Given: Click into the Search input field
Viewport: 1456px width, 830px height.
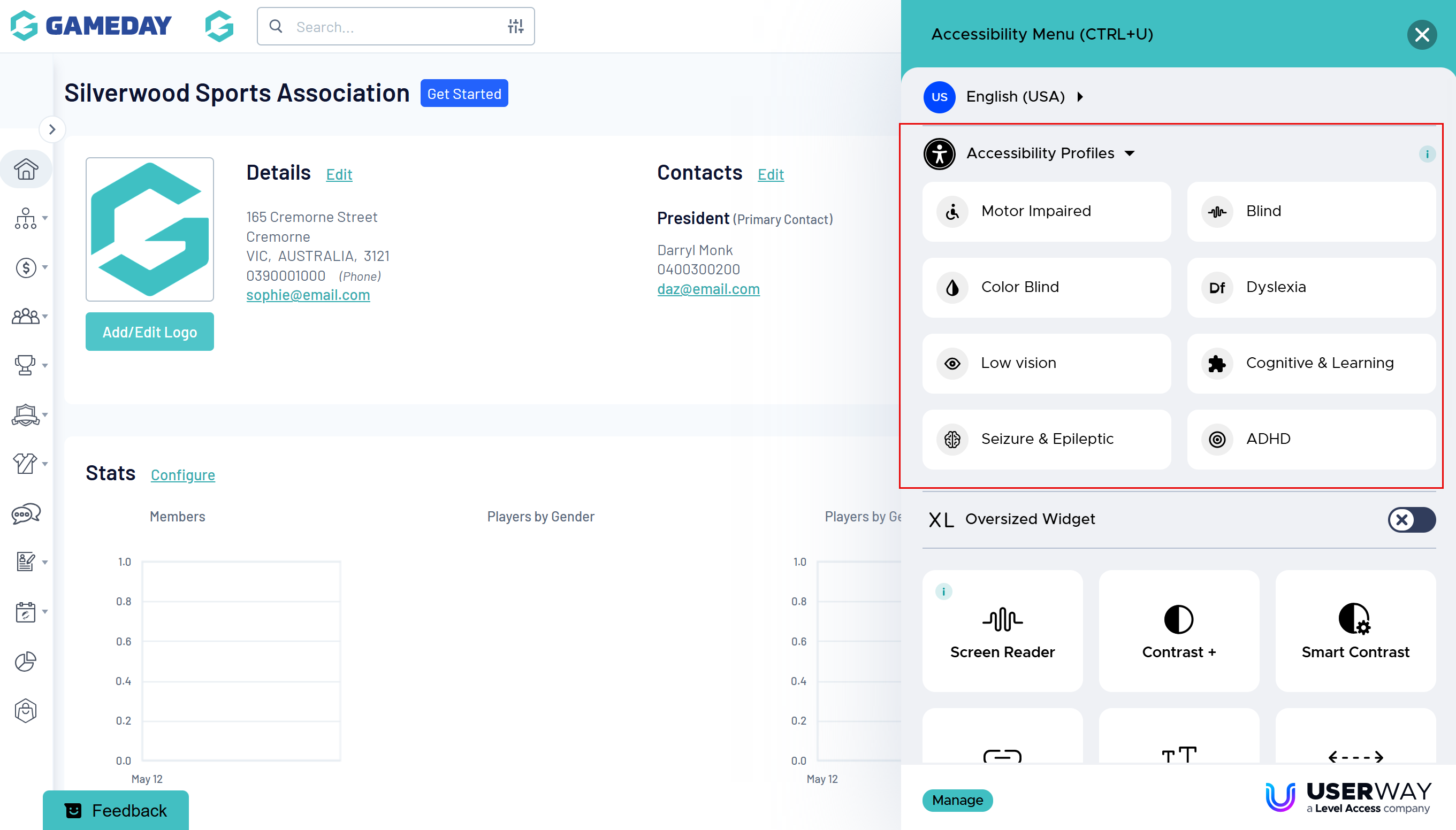Looking at the screenshot, I should [x=393, y=27].
